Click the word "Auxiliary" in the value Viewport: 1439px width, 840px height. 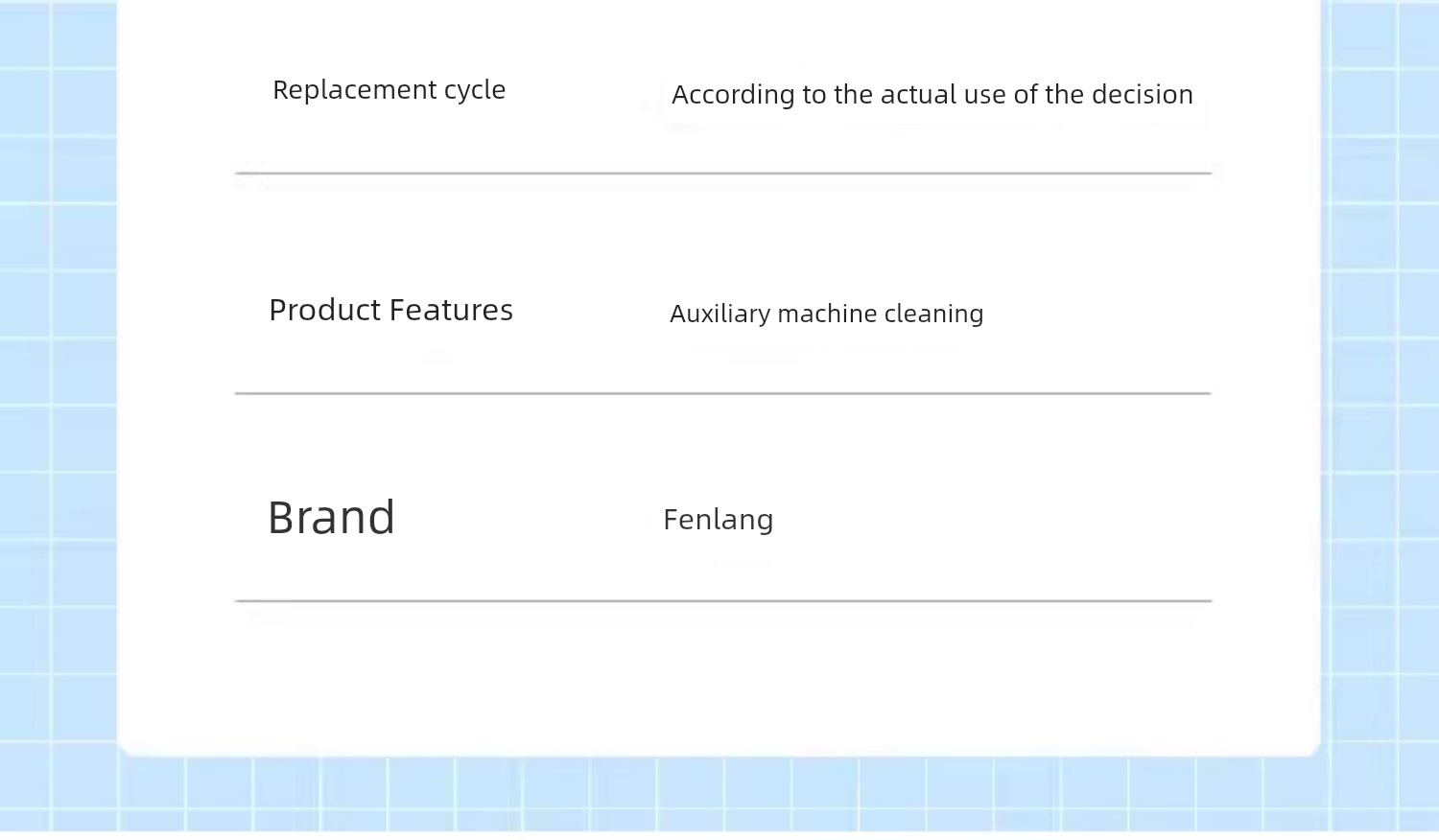(x=719, y=314)
